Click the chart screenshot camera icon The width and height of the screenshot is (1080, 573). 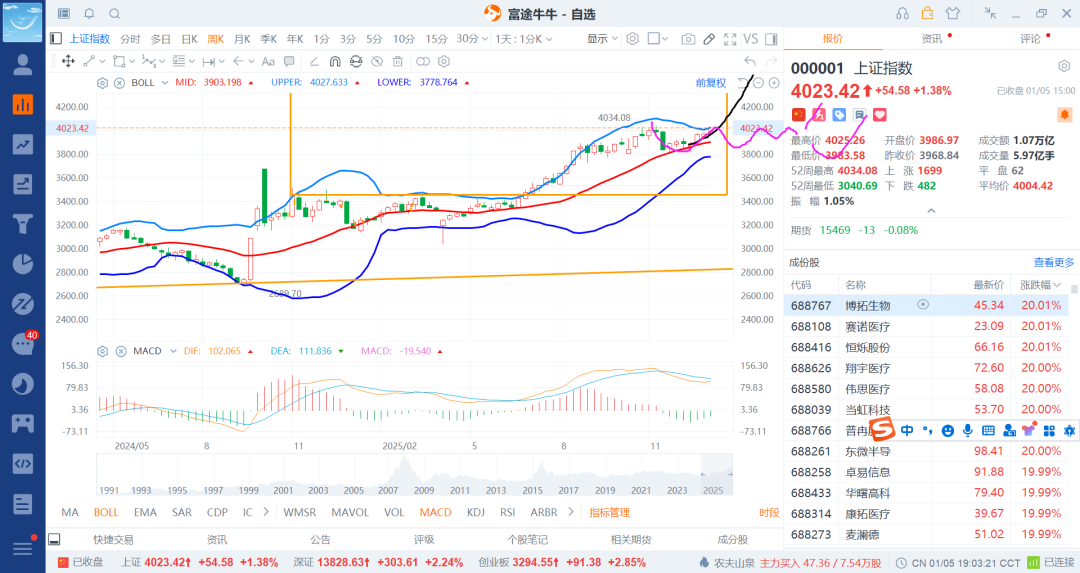pos(688,39)
